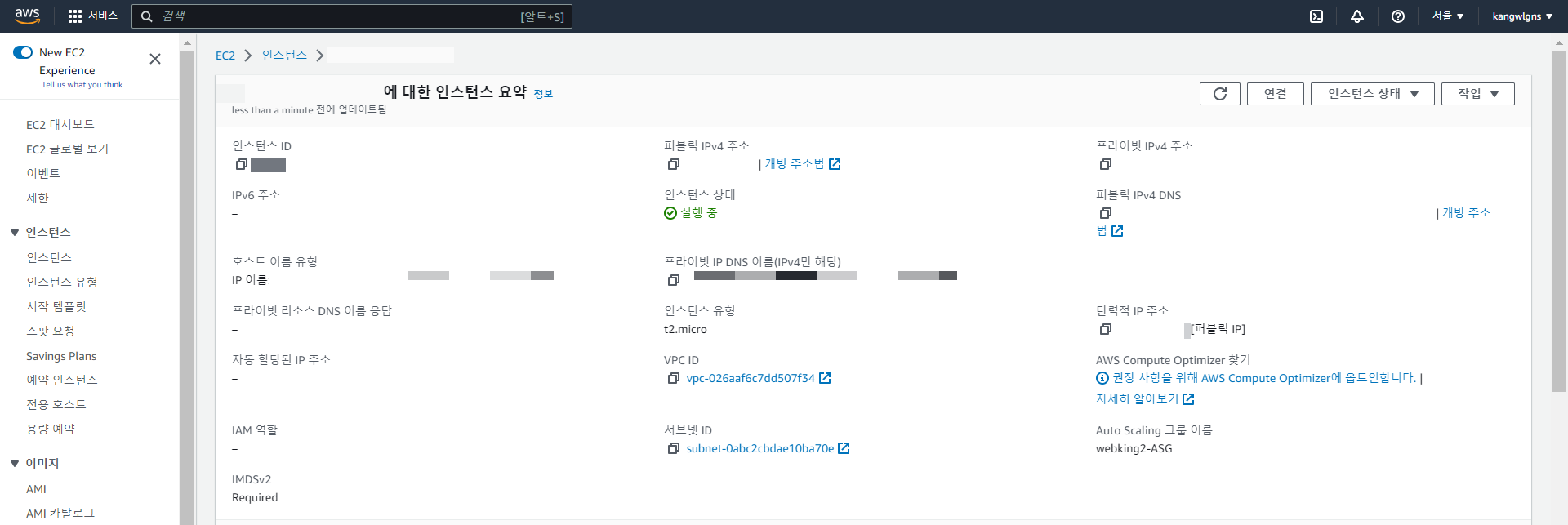Copy the public IPv4 address
Viewport: 1568px width, 525px height.
tap(674, 164)
